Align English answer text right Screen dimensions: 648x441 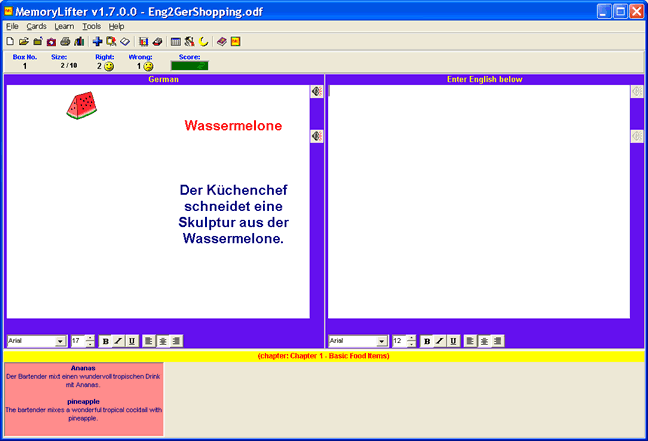498,341
